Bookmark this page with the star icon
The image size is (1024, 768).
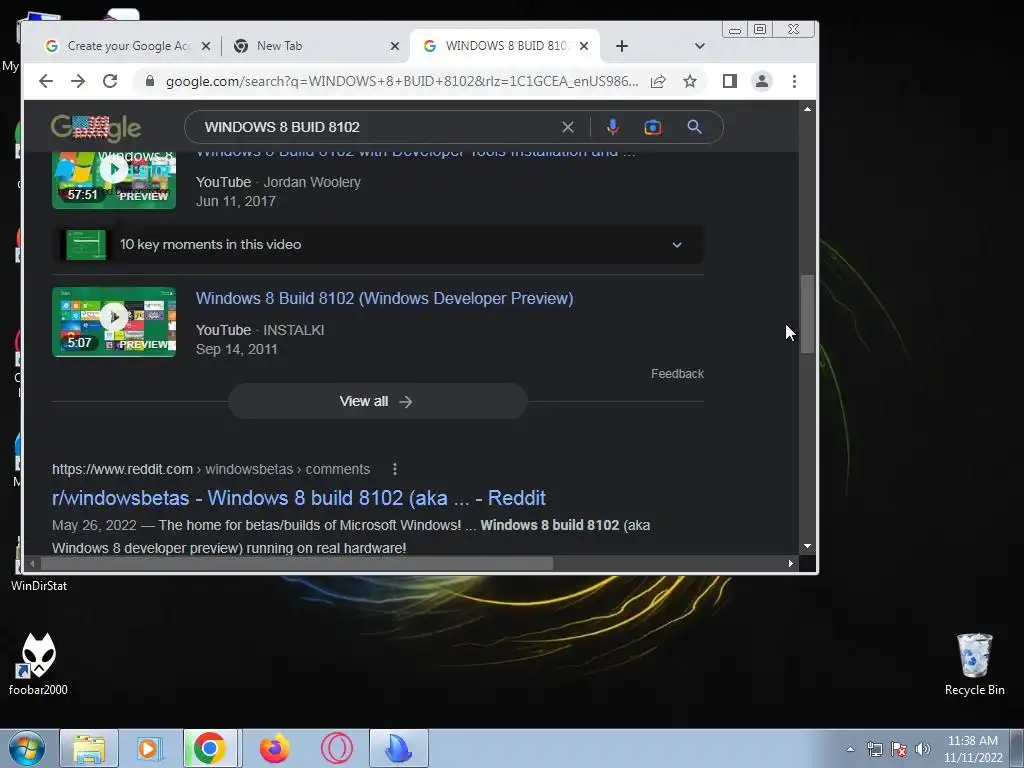(x=690, y=81)
